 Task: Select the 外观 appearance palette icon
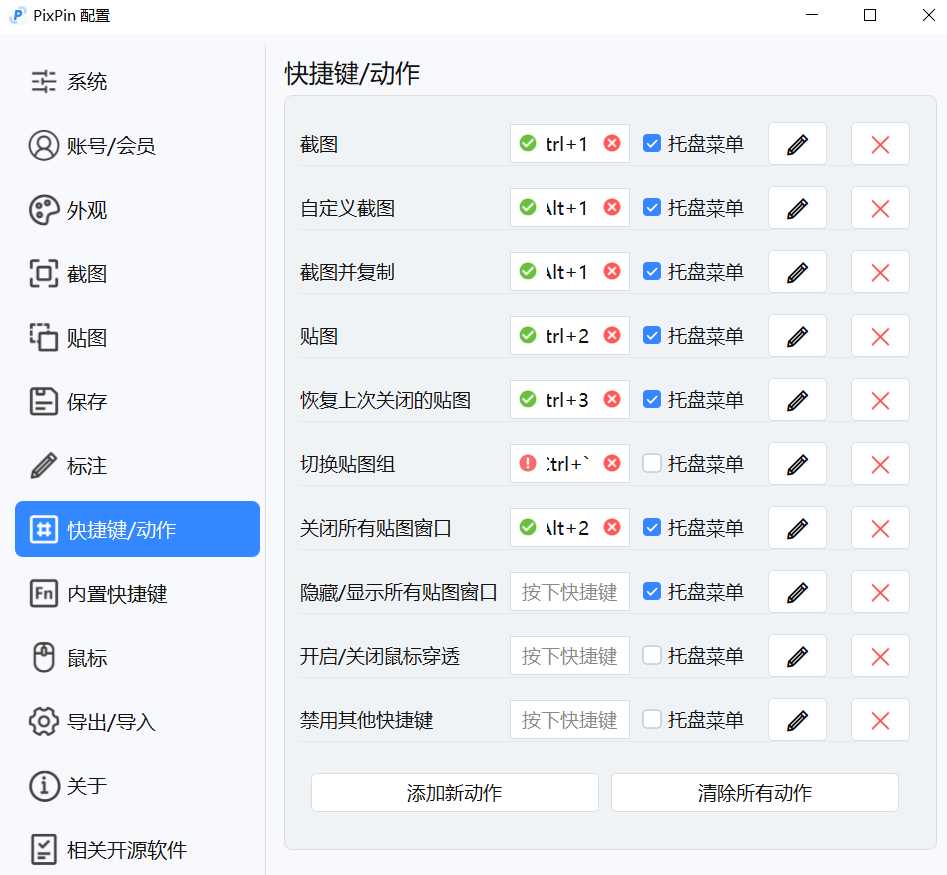(x=44, y=209)
